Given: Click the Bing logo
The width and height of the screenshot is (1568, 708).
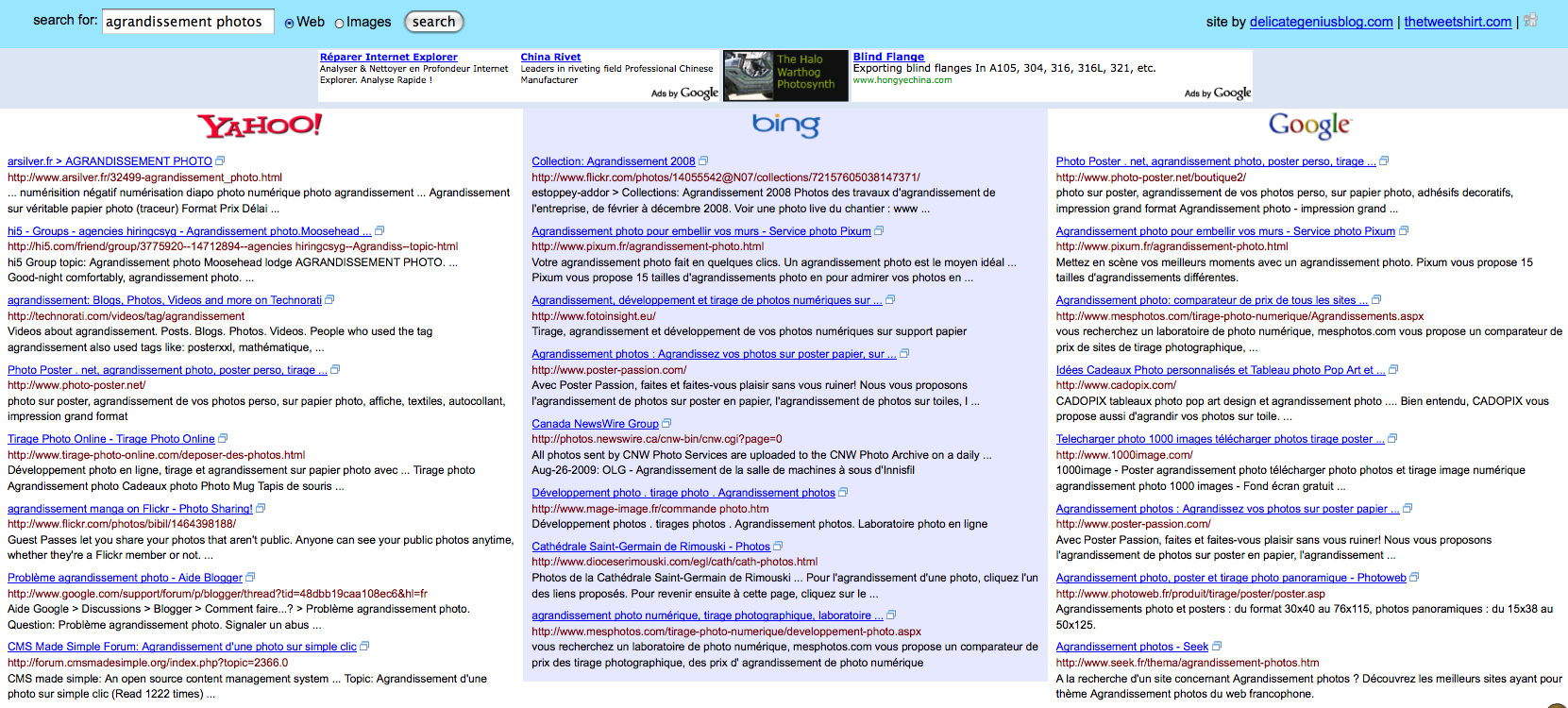Looking at the screenshot, I should click(785, 125).
